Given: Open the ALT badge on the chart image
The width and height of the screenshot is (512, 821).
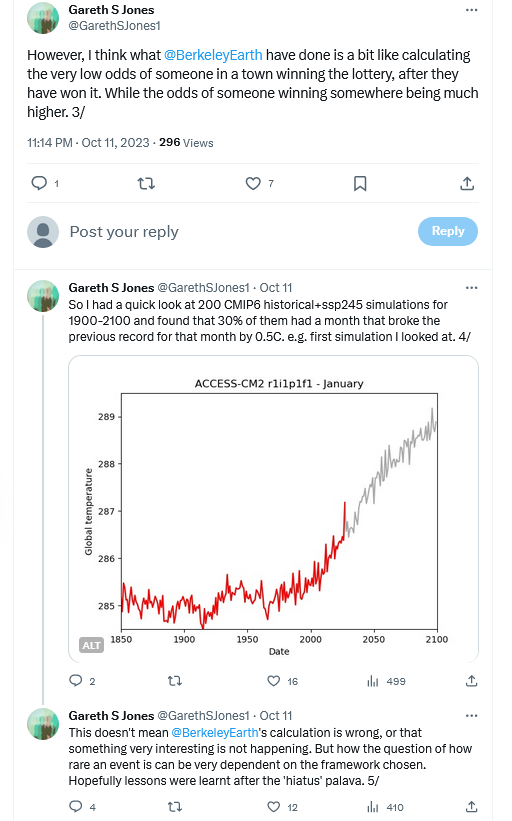Looking at the screenshot, I should coord(91,645).
